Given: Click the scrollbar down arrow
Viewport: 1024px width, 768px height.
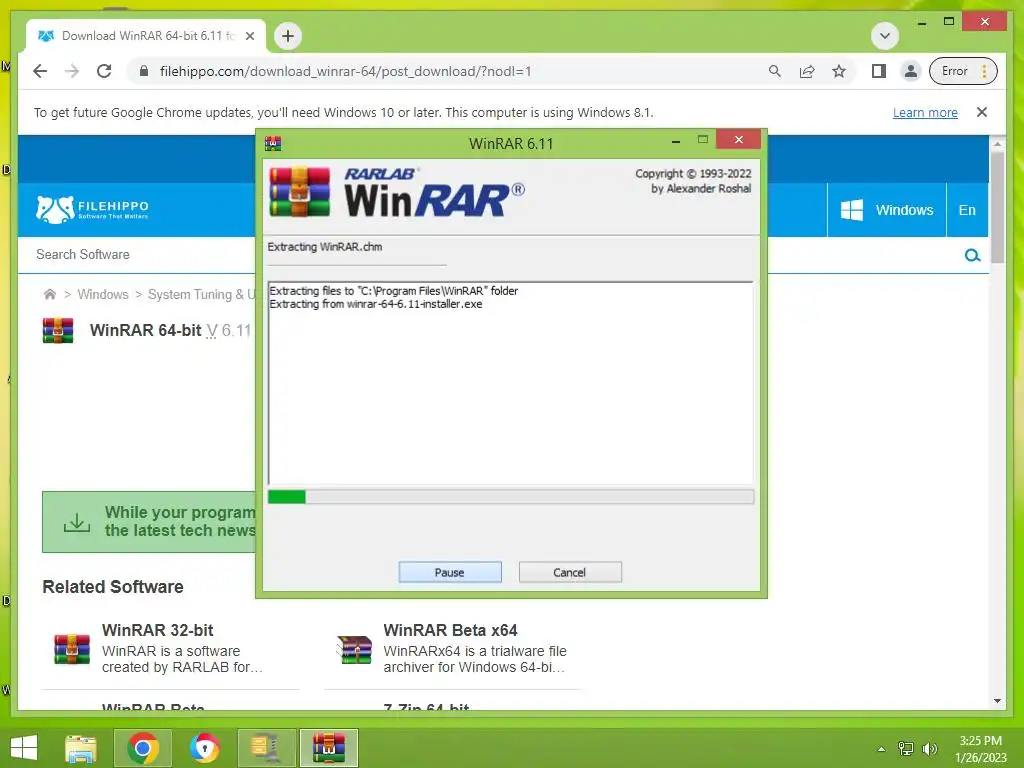Looking at the screenshot, I should (997, 701).
